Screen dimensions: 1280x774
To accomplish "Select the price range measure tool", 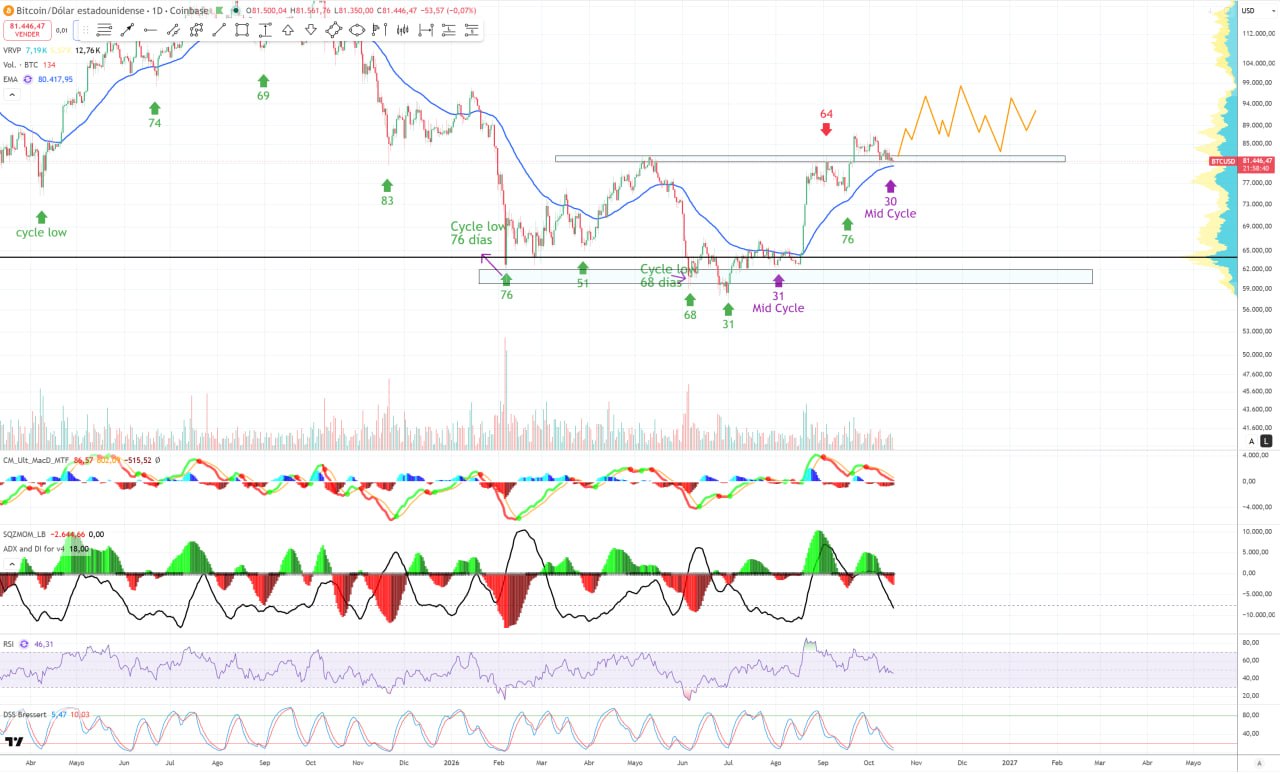I will coord(265,30).
